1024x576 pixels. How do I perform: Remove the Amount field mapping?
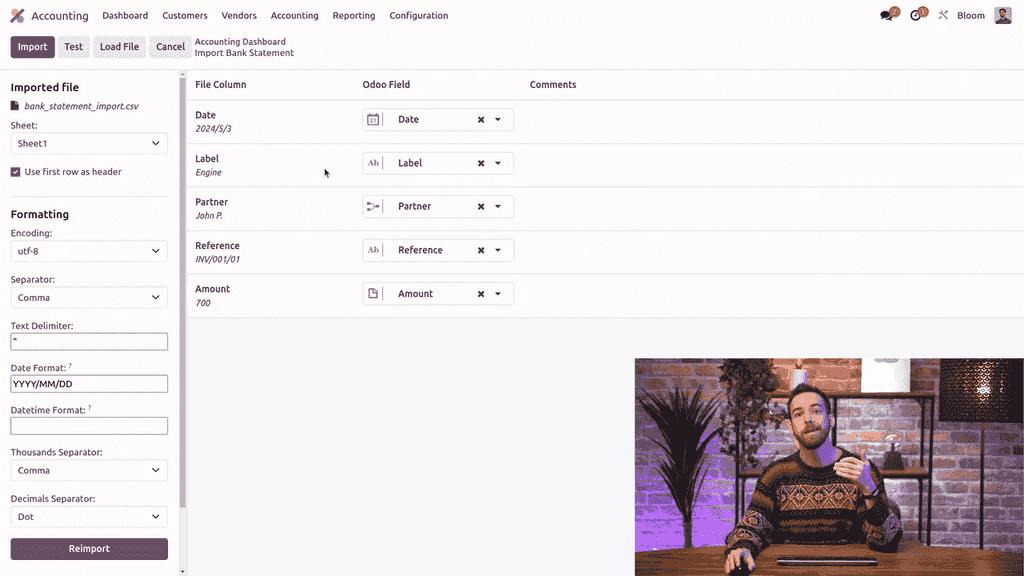pos(481,294)
